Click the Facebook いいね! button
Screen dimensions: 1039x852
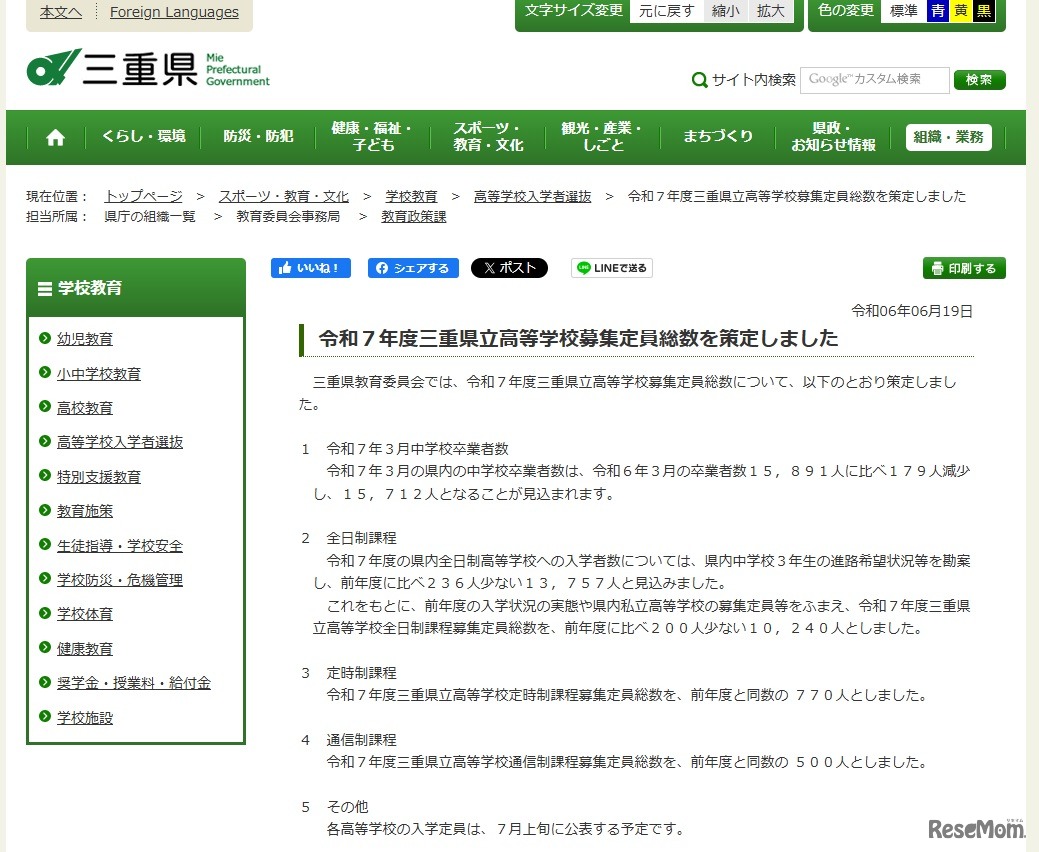tap(311, 268)
